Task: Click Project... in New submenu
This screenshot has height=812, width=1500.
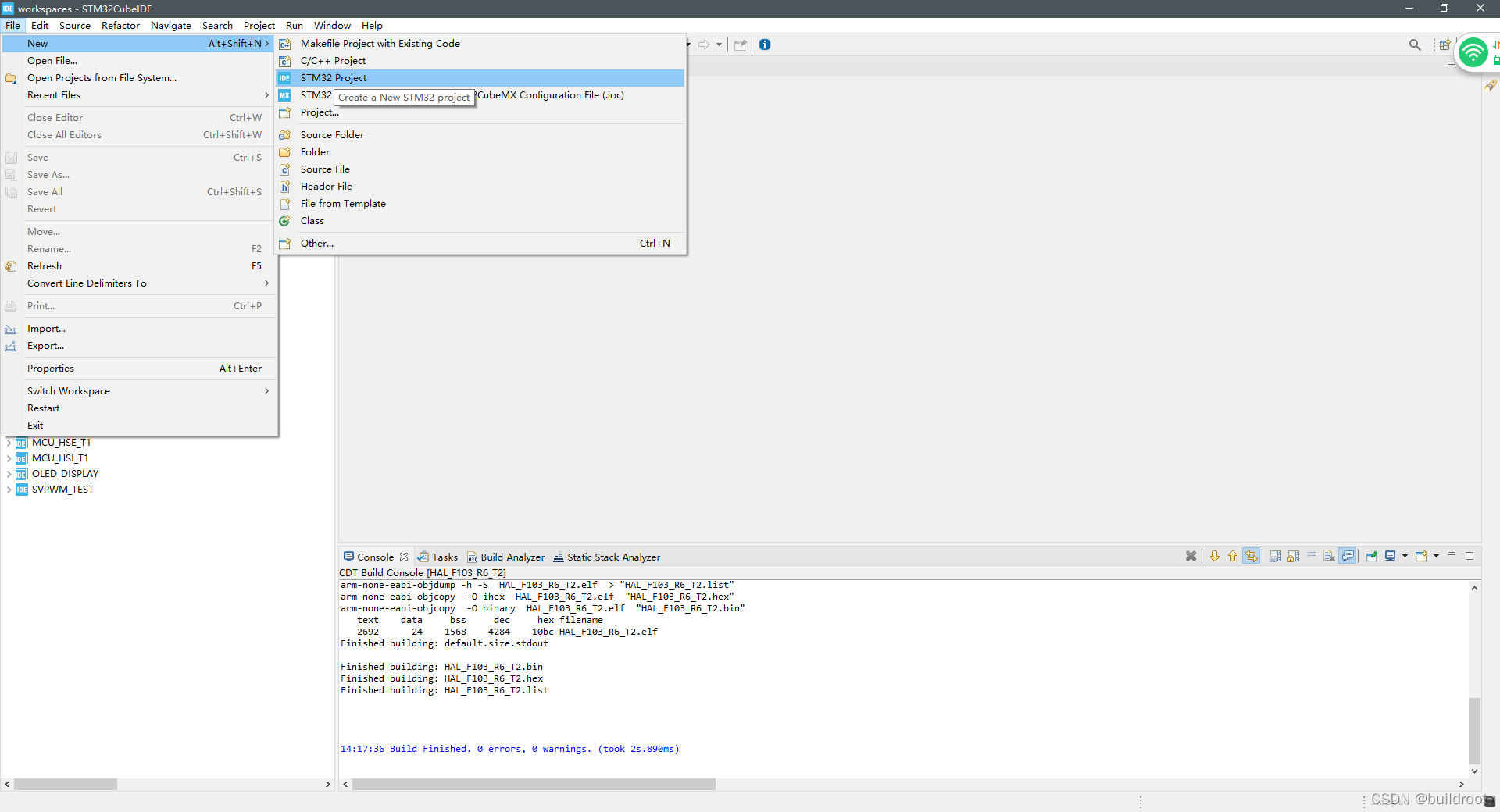Action: point(480,112)
